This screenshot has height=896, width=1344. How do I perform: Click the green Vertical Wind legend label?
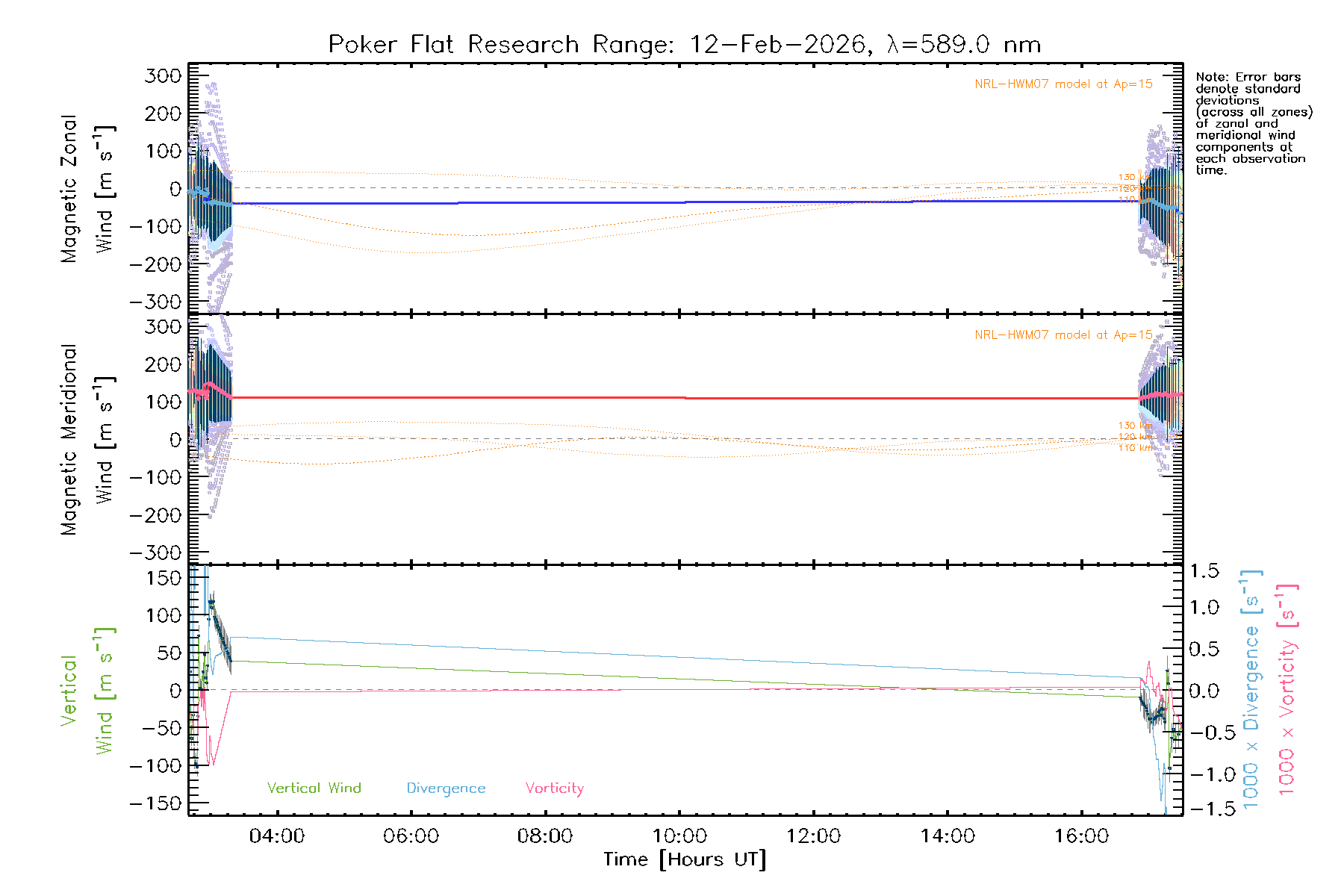[x=314, y=788]
